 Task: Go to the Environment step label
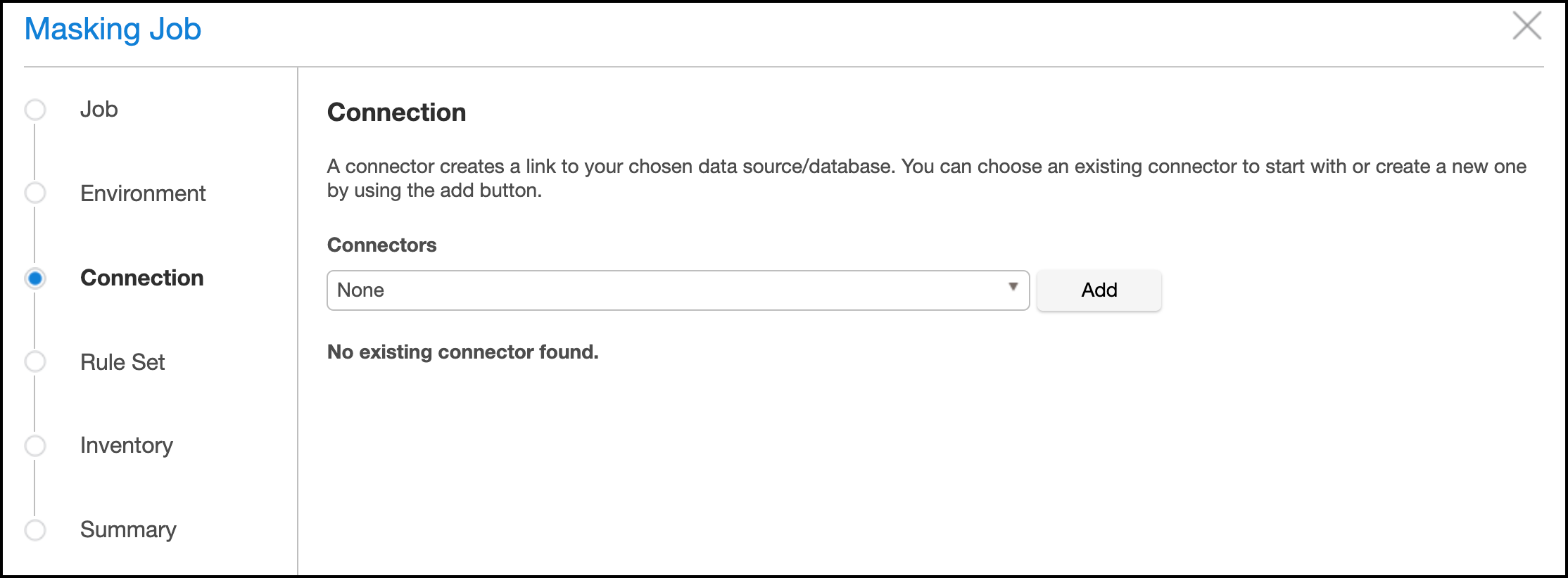(143, 193)
